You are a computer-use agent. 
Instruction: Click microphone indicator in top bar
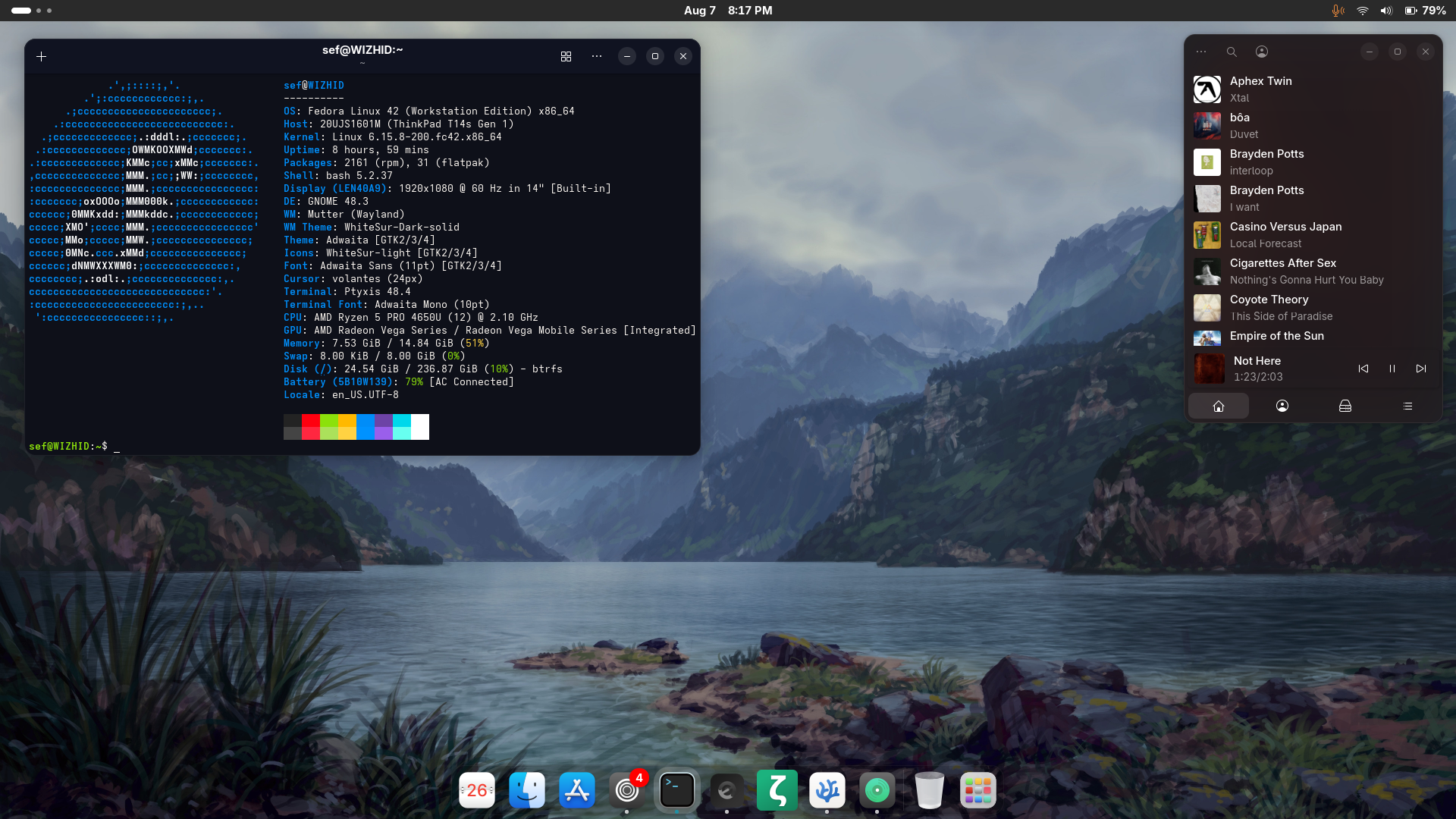tap(1338, 11)
